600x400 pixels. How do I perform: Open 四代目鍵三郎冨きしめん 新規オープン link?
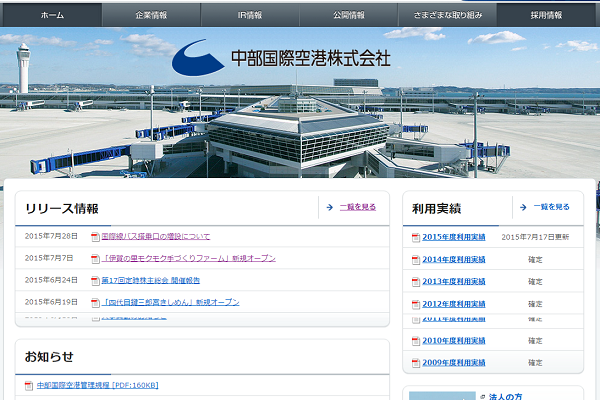171,302
